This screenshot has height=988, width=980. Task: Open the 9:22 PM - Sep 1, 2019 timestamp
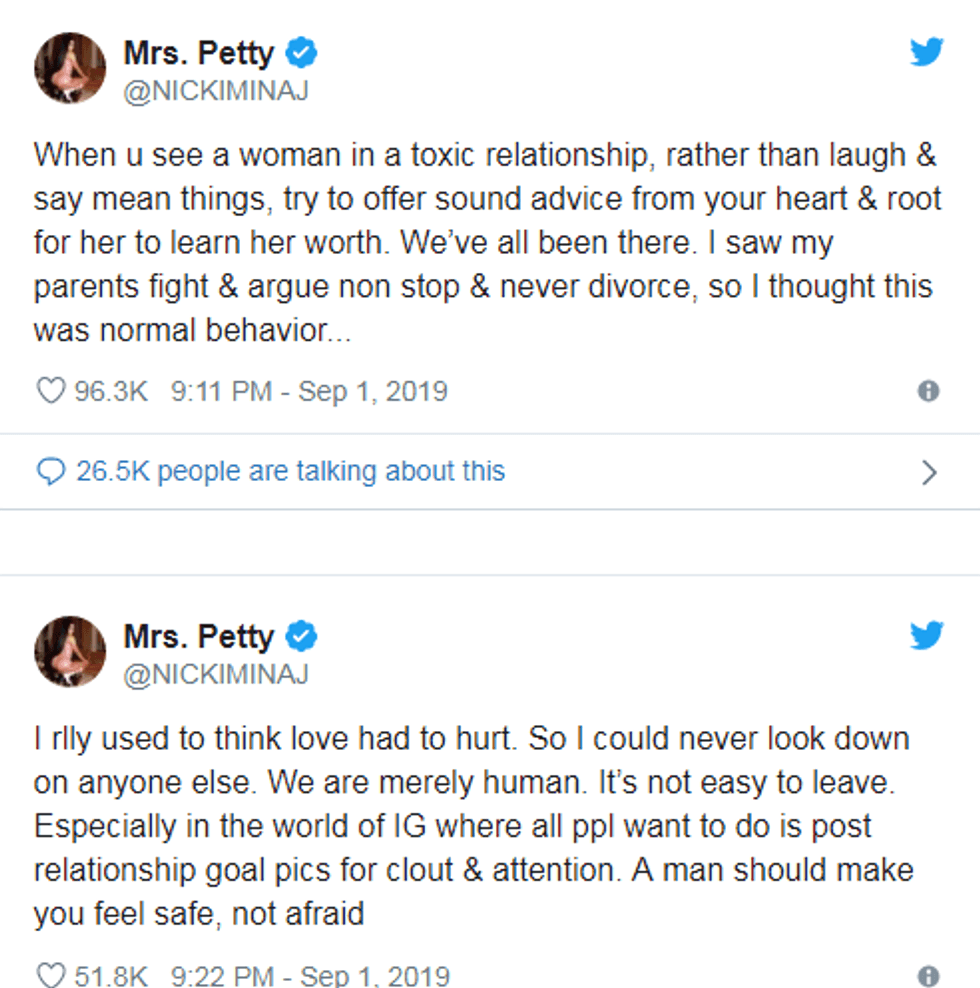coord(309,975)
